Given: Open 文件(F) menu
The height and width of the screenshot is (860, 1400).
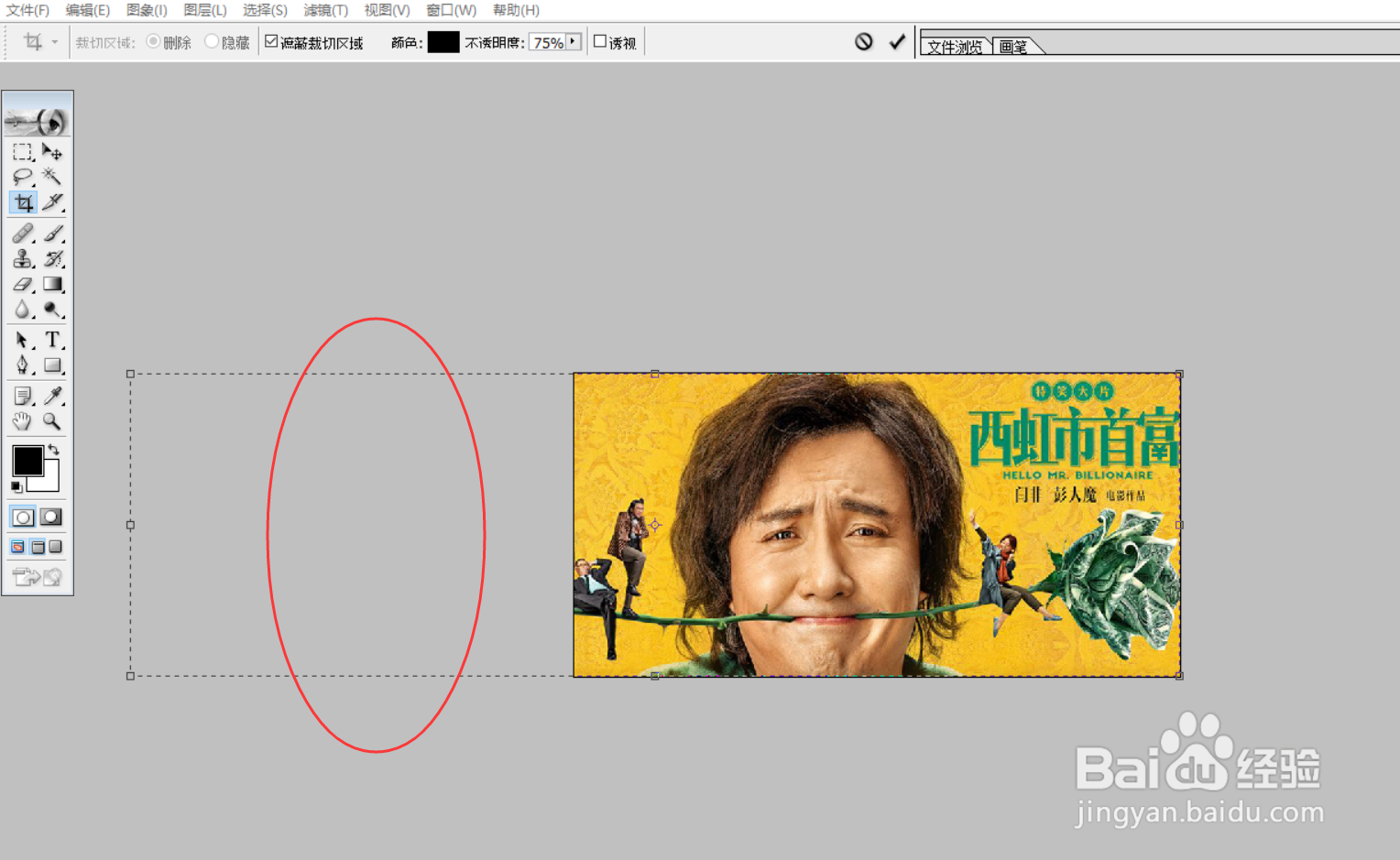Looking at the screenshot, I should click(27, 10).
